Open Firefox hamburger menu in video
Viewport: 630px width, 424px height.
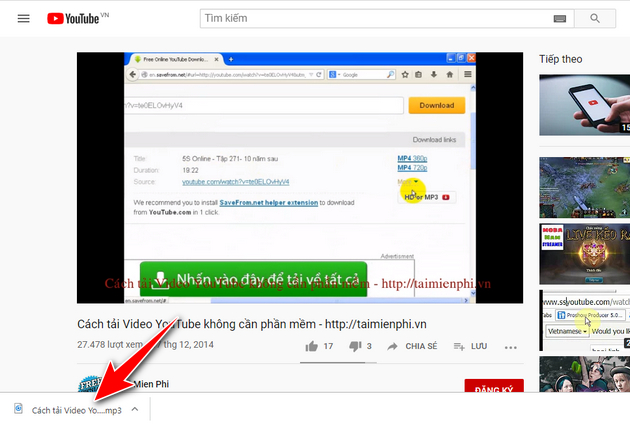(x=468, y=74)
